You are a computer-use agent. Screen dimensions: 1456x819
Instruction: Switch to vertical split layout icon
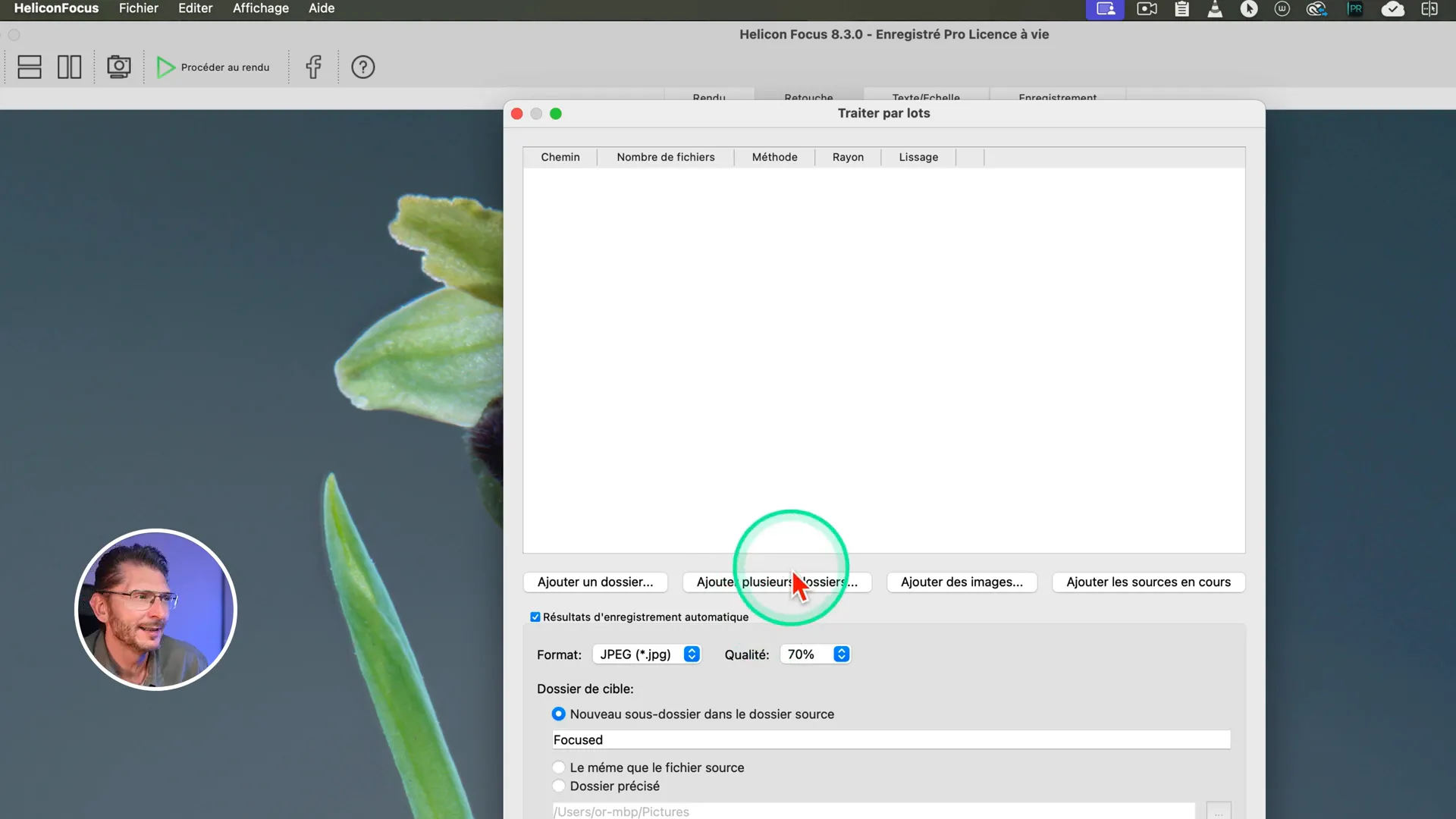coord(70,67)
